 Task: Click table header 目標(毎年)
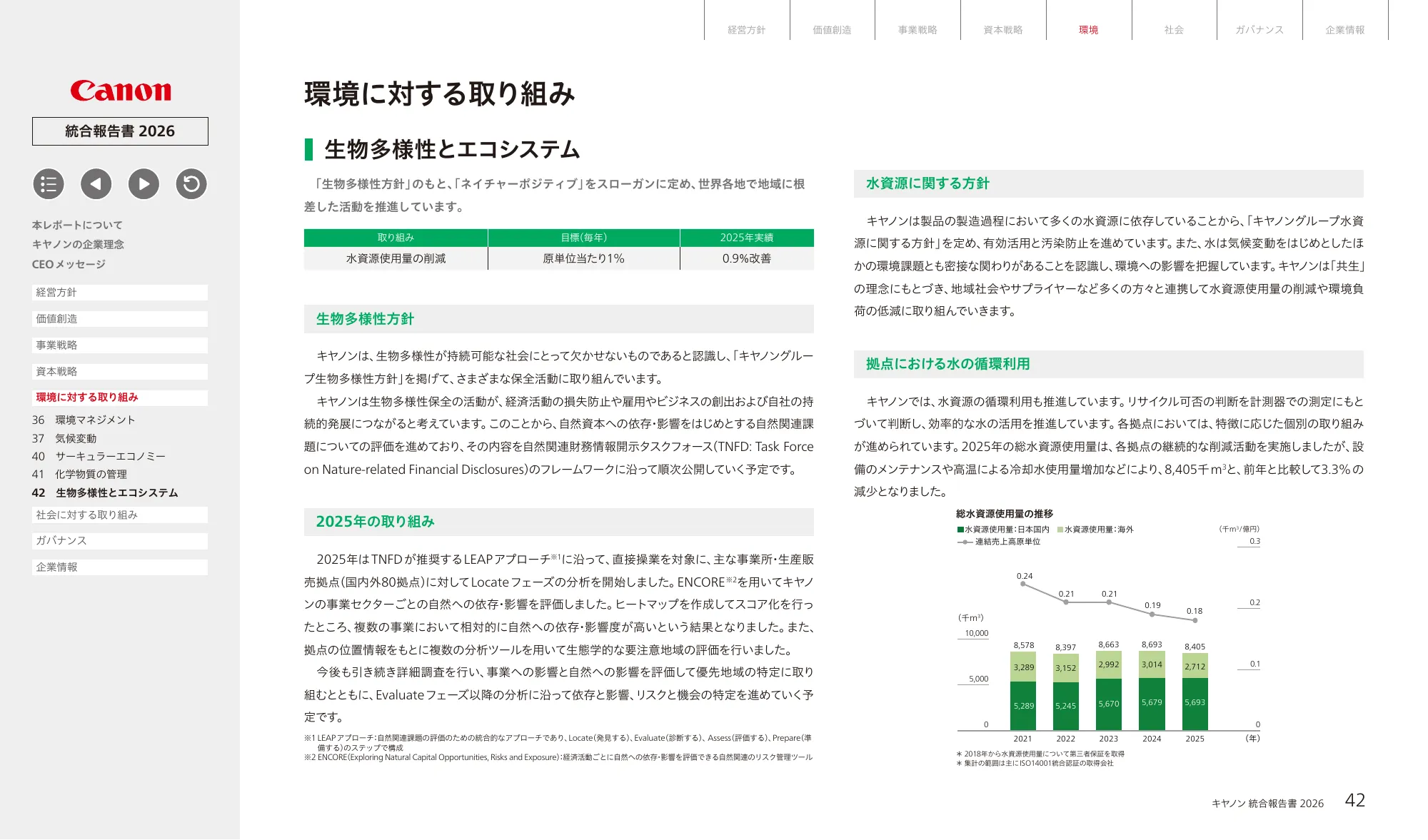point(583,238)
